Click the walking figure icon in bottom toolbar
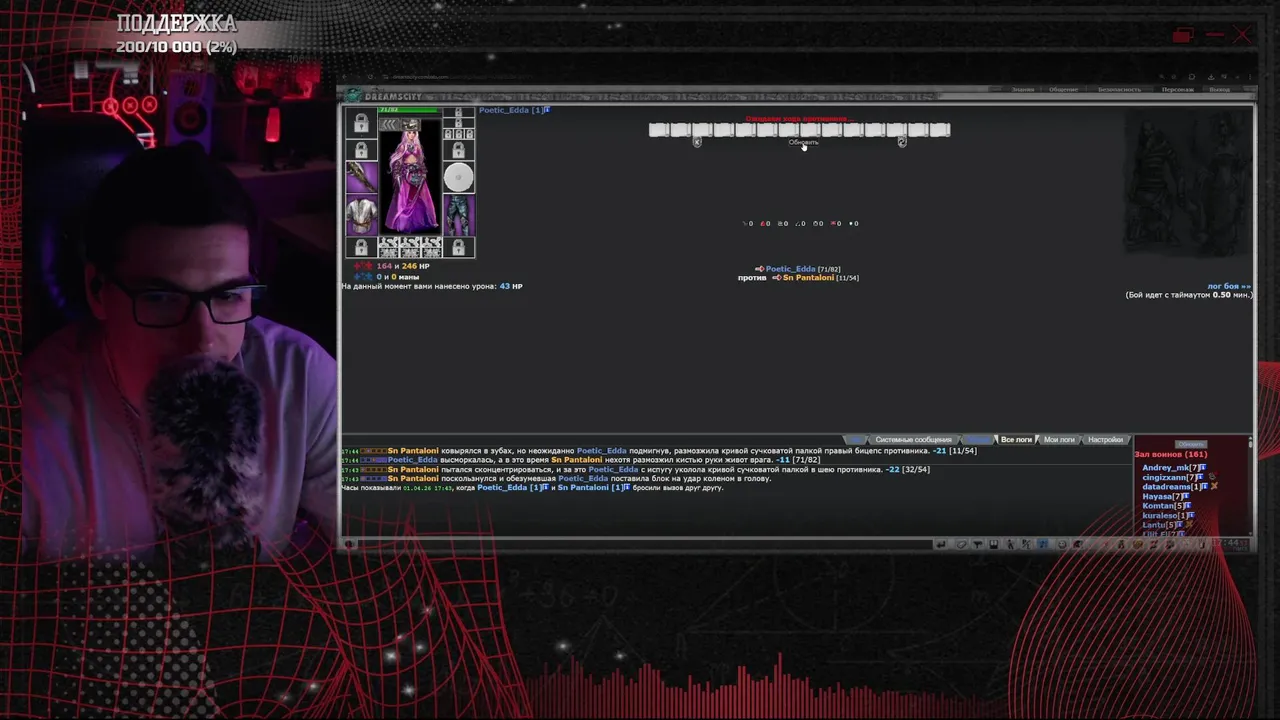 pyautogui.click(x=1010, y=544)
